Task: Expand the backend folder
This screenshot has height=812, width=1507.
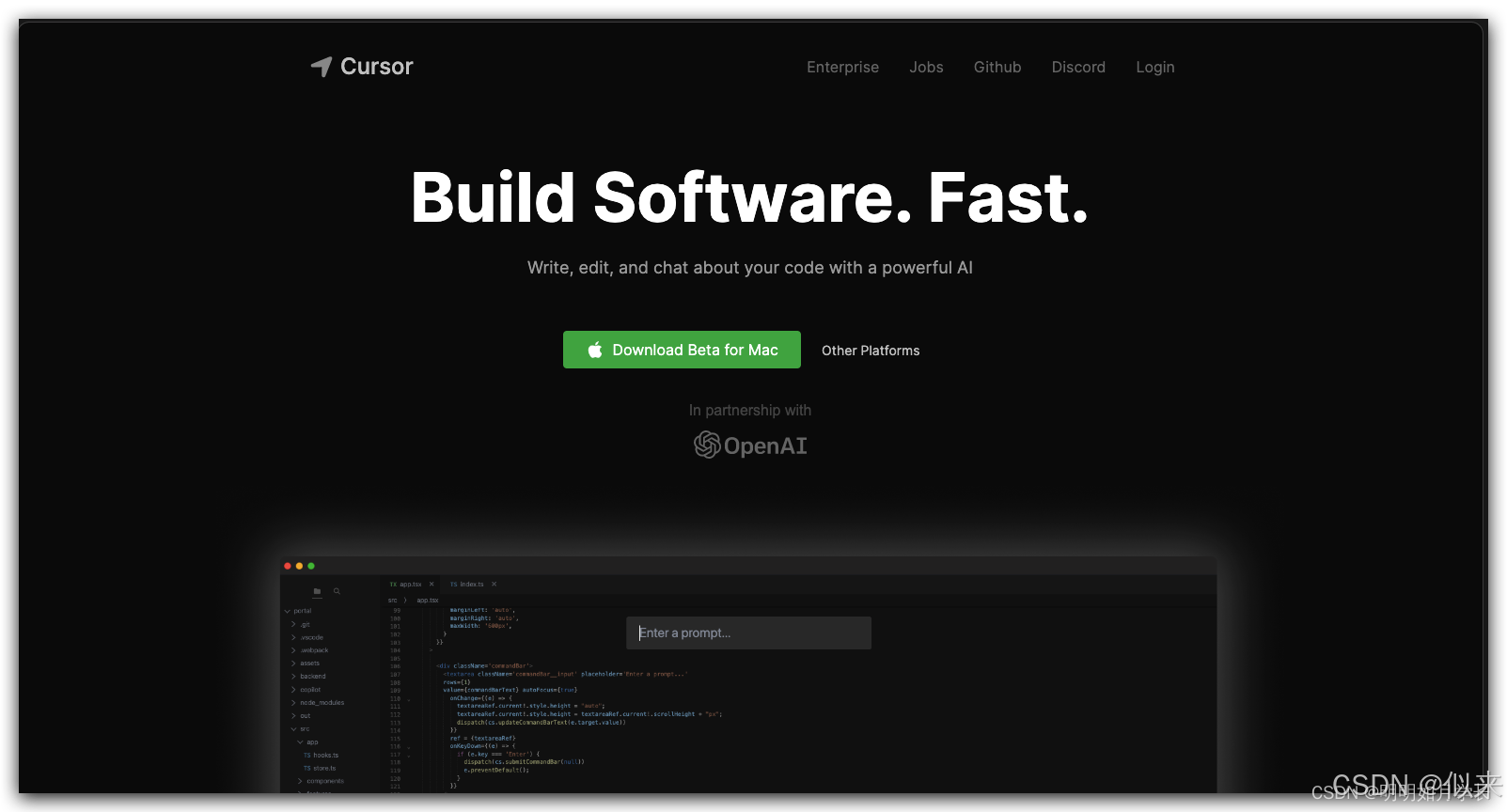Action: tap(310, 677)
